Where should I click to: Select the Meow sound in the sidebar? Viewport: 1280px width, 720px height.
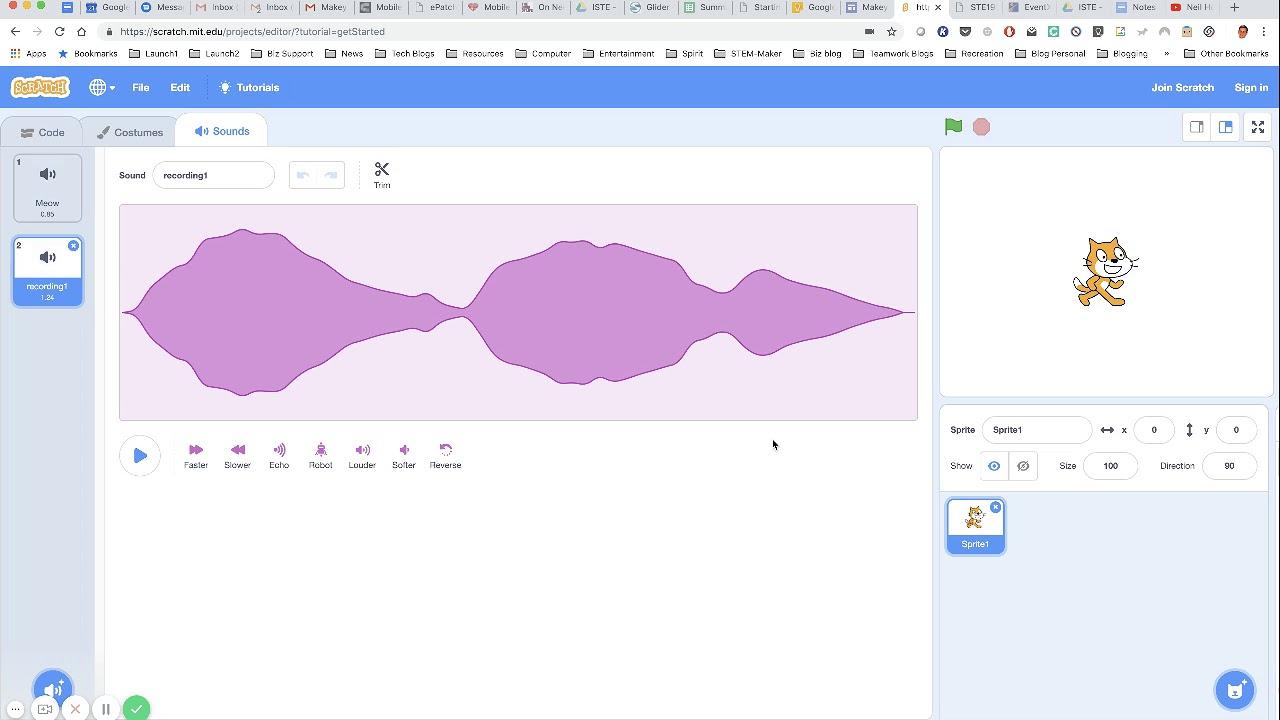[x=47, y=188]
